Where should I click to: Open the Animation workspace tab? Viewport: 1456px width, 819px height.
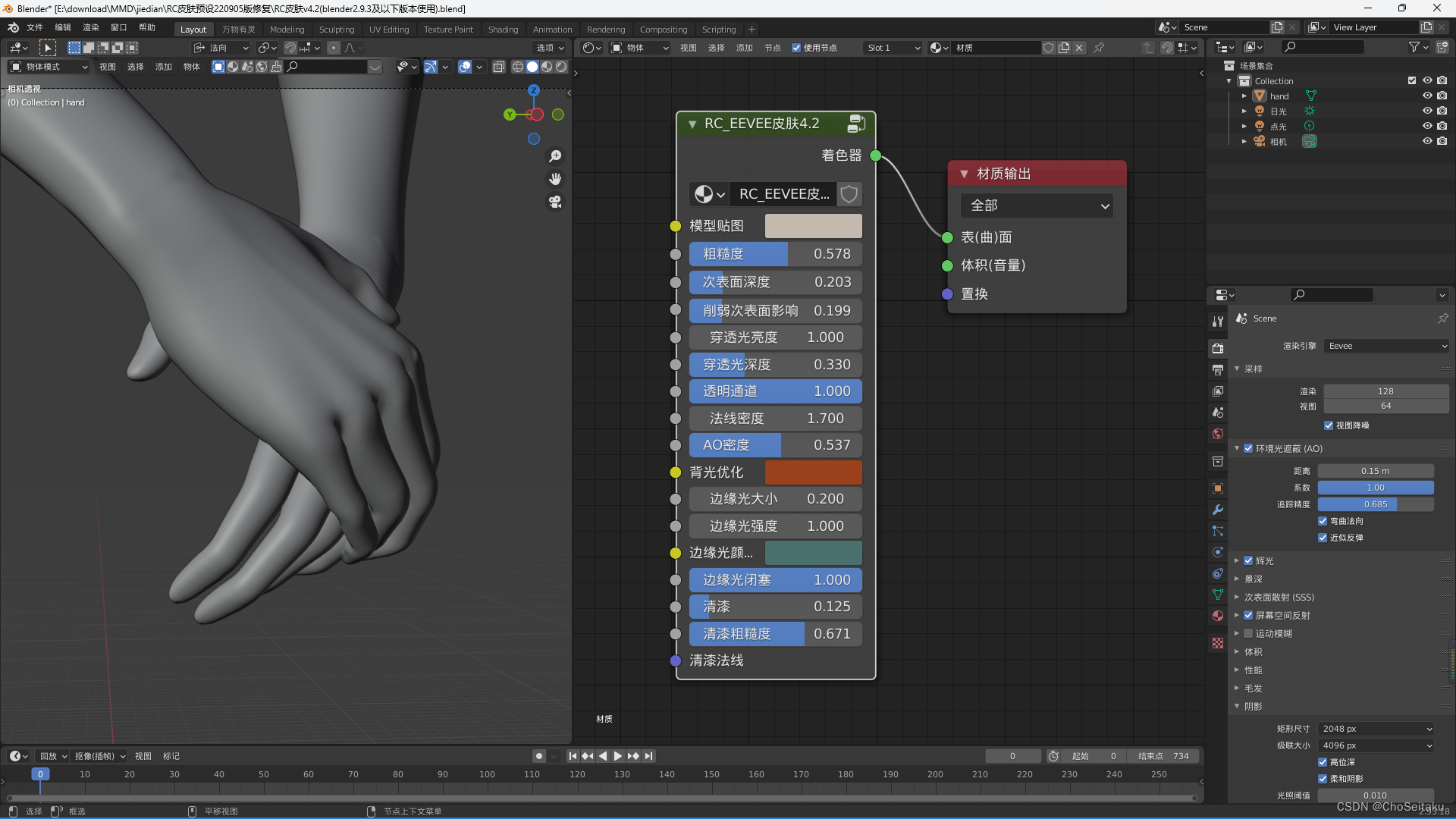(552, 30)
